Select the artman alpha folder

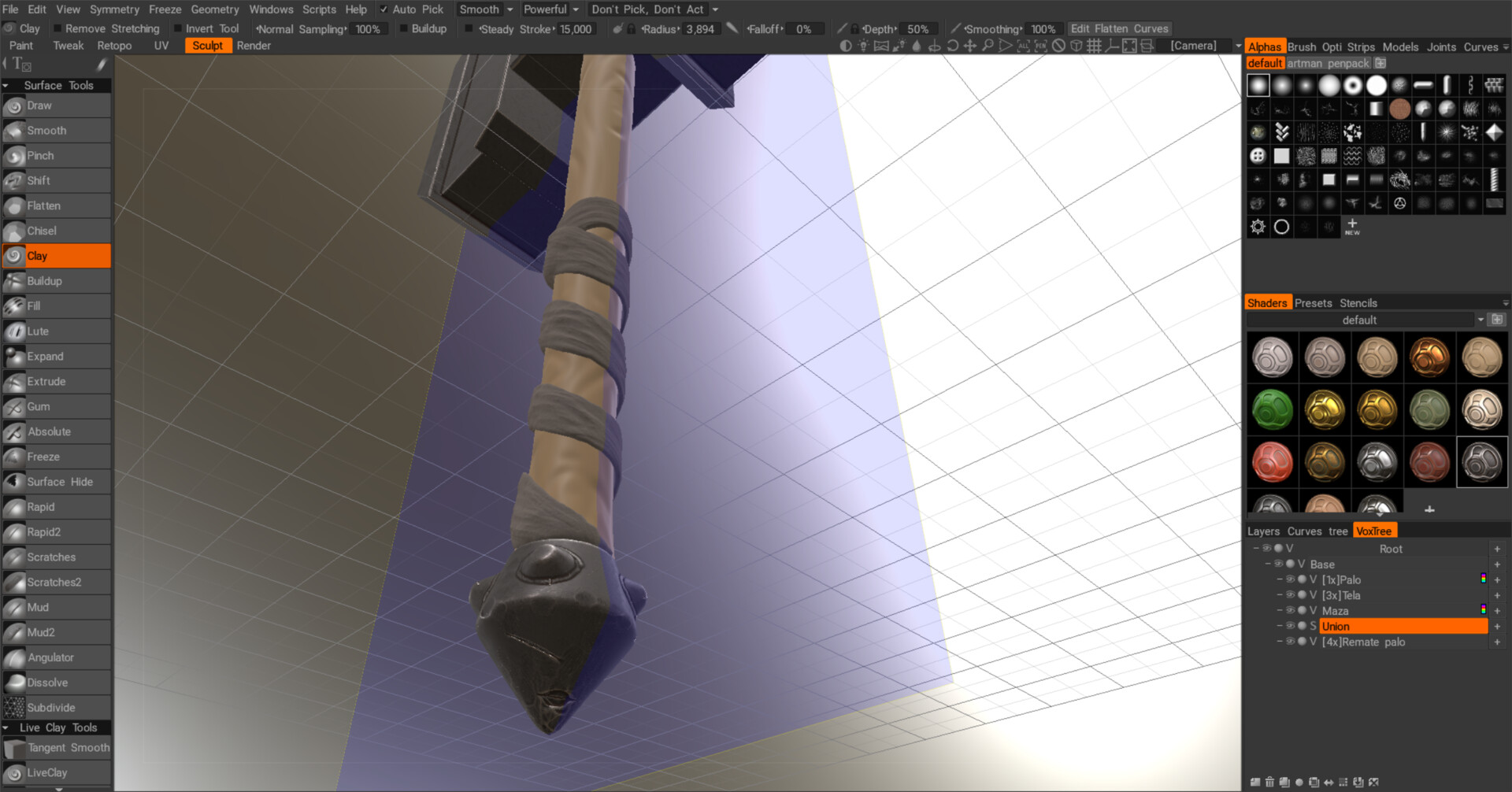pos(1305,63)
